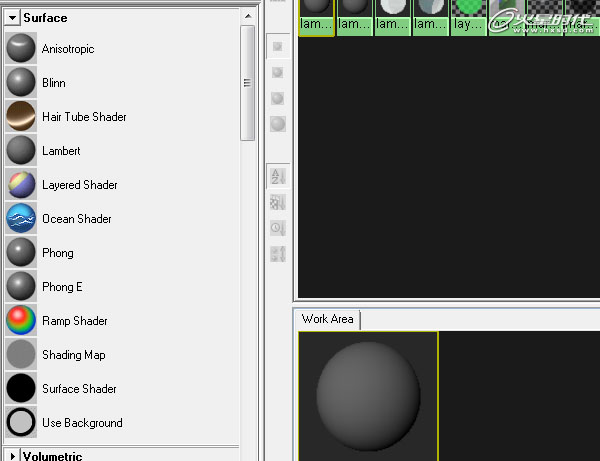This screenshot has height=461, width=600.
Task: Click the Create bar scrollbar thumb
Action: pyautogui.click(x=248, y=83)
